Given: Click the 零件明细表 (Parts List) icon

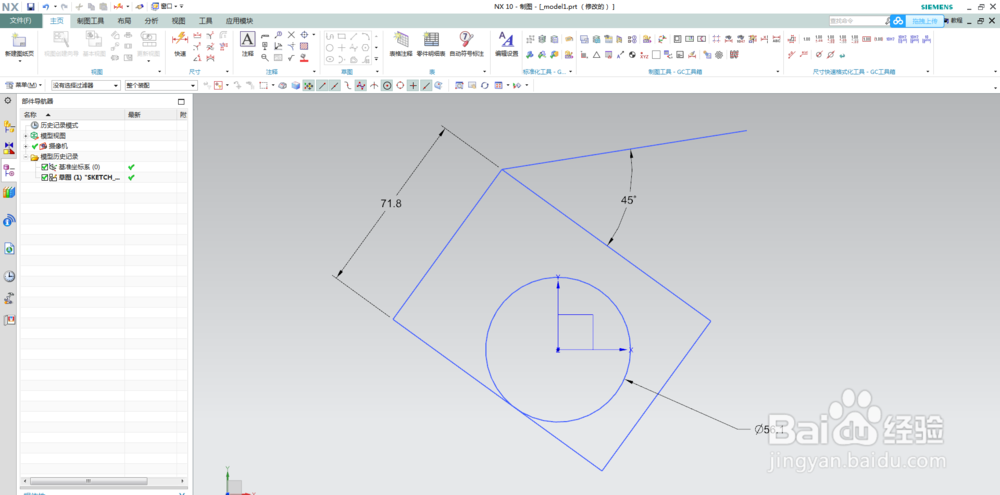Looking at the screenshot, I should coord(431,45).
